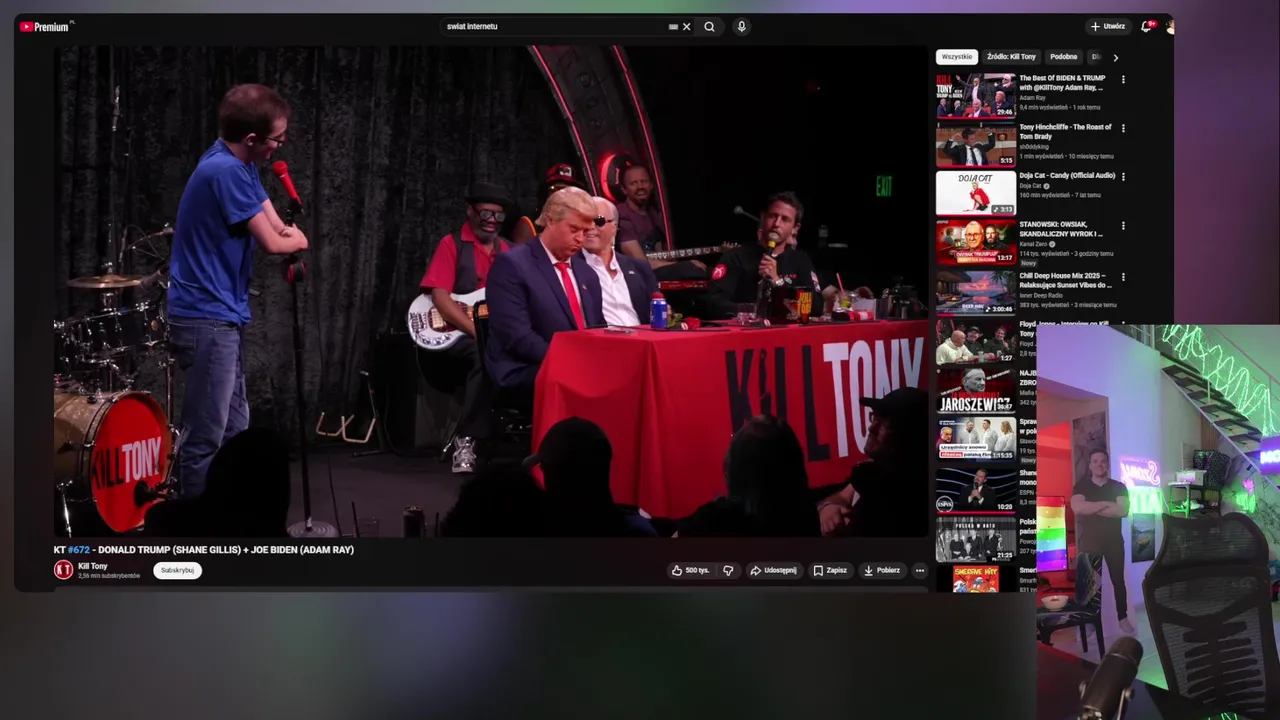Open options menu for STANOWSKI: OWSIAK video

[1123, 226]
